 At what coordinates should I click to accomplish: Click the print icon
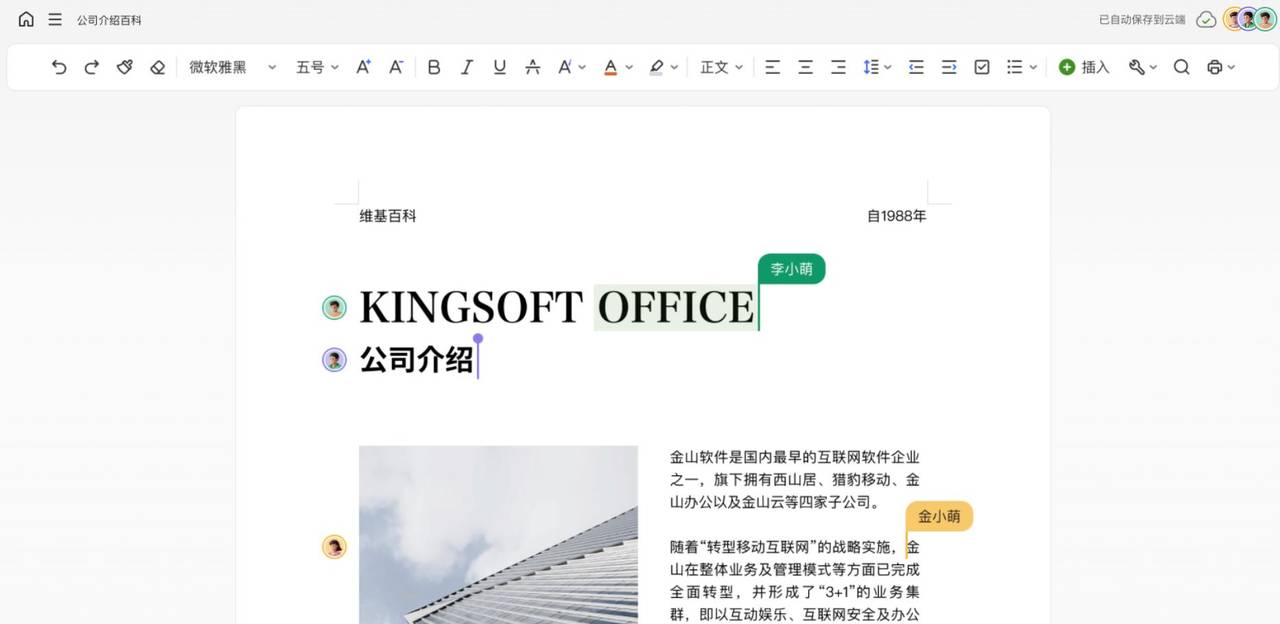(1215, 66)
